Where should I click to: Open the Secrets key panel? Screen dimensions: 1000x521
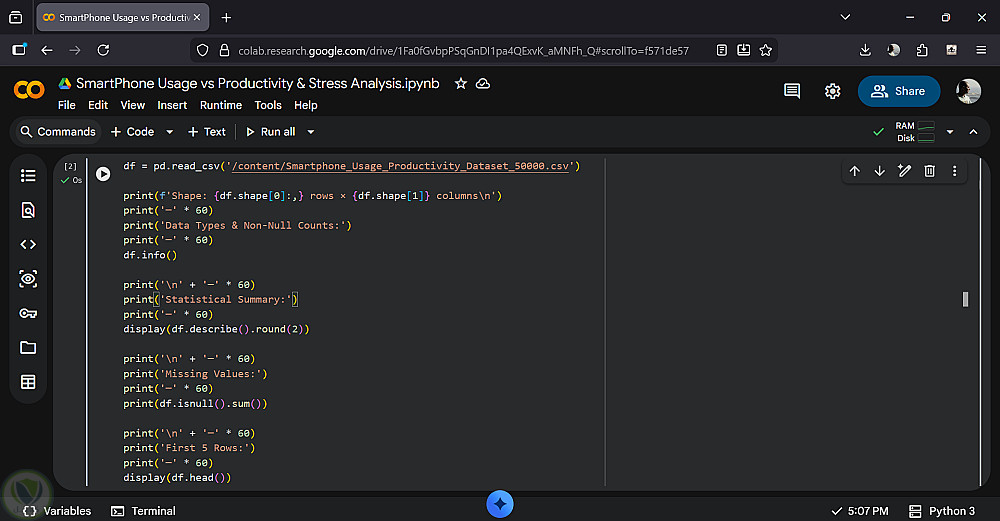[x=28, y=313]
